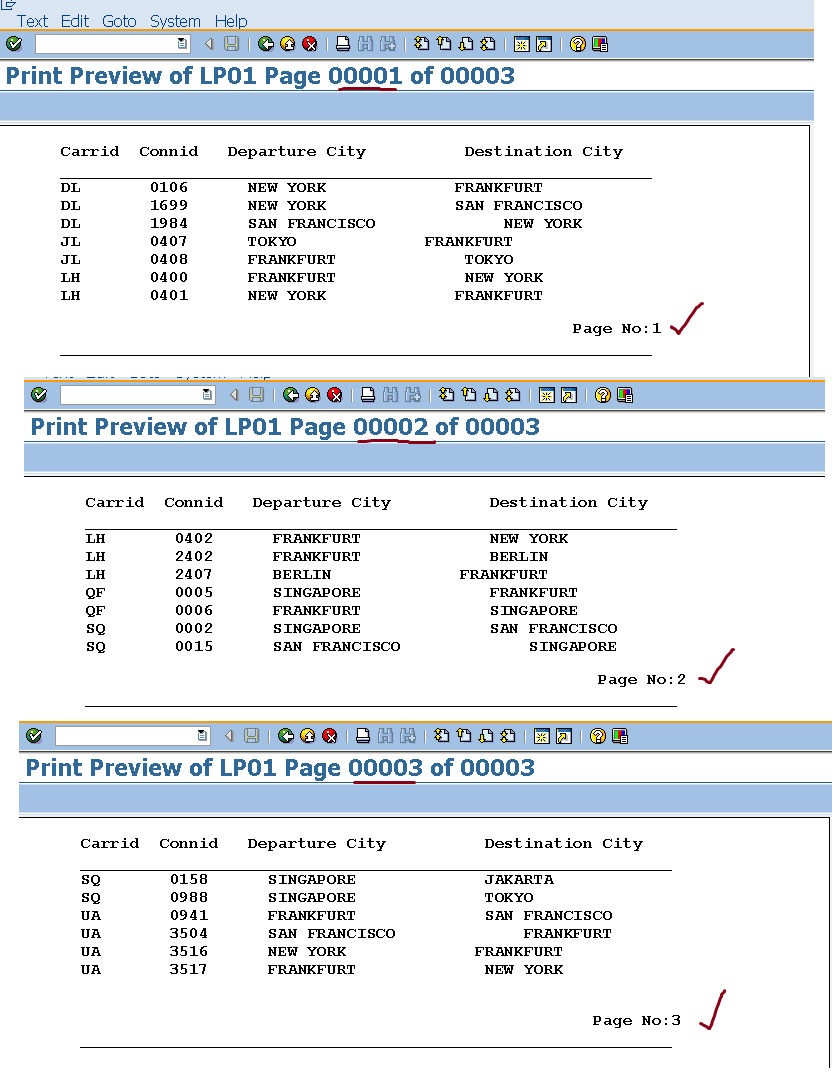Create new session from page 00001 toolbar
This screenshot has width=832, height=1090.
521,44
